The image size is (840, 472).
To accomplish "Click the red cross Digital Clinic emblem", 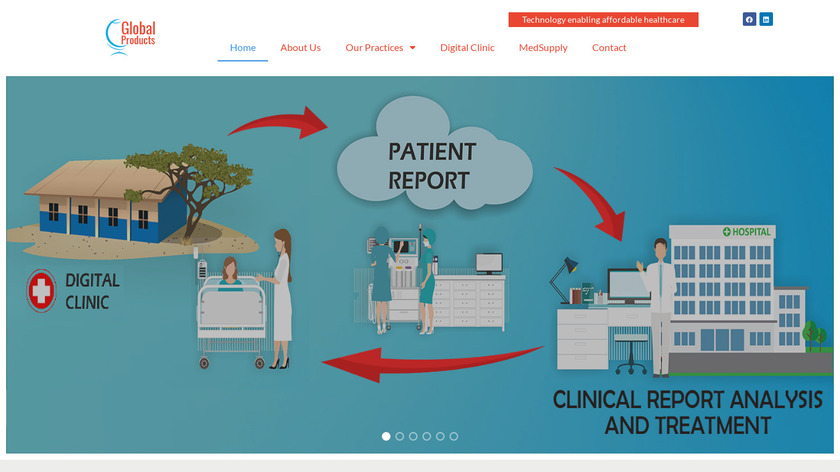I will click(41, 291).
